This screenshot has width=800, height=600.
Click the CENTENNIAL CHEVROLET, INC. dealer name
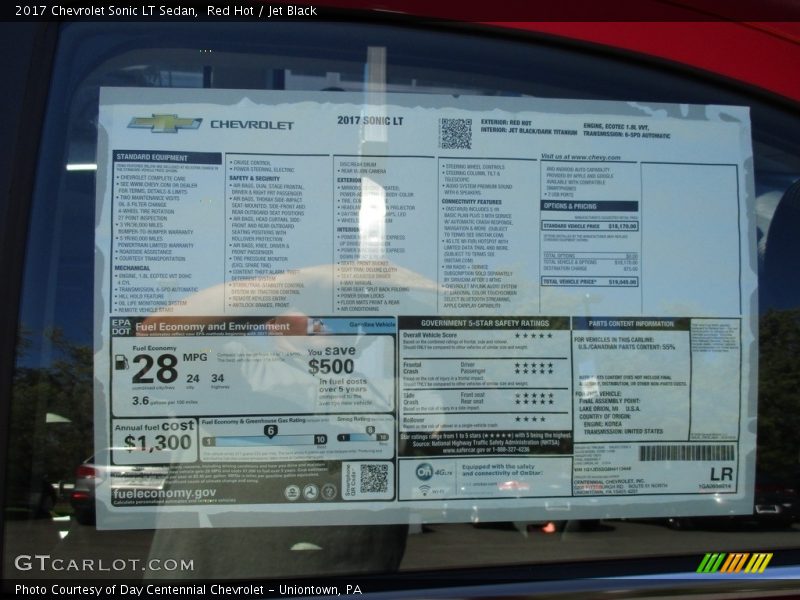click(x=609, y=482)
